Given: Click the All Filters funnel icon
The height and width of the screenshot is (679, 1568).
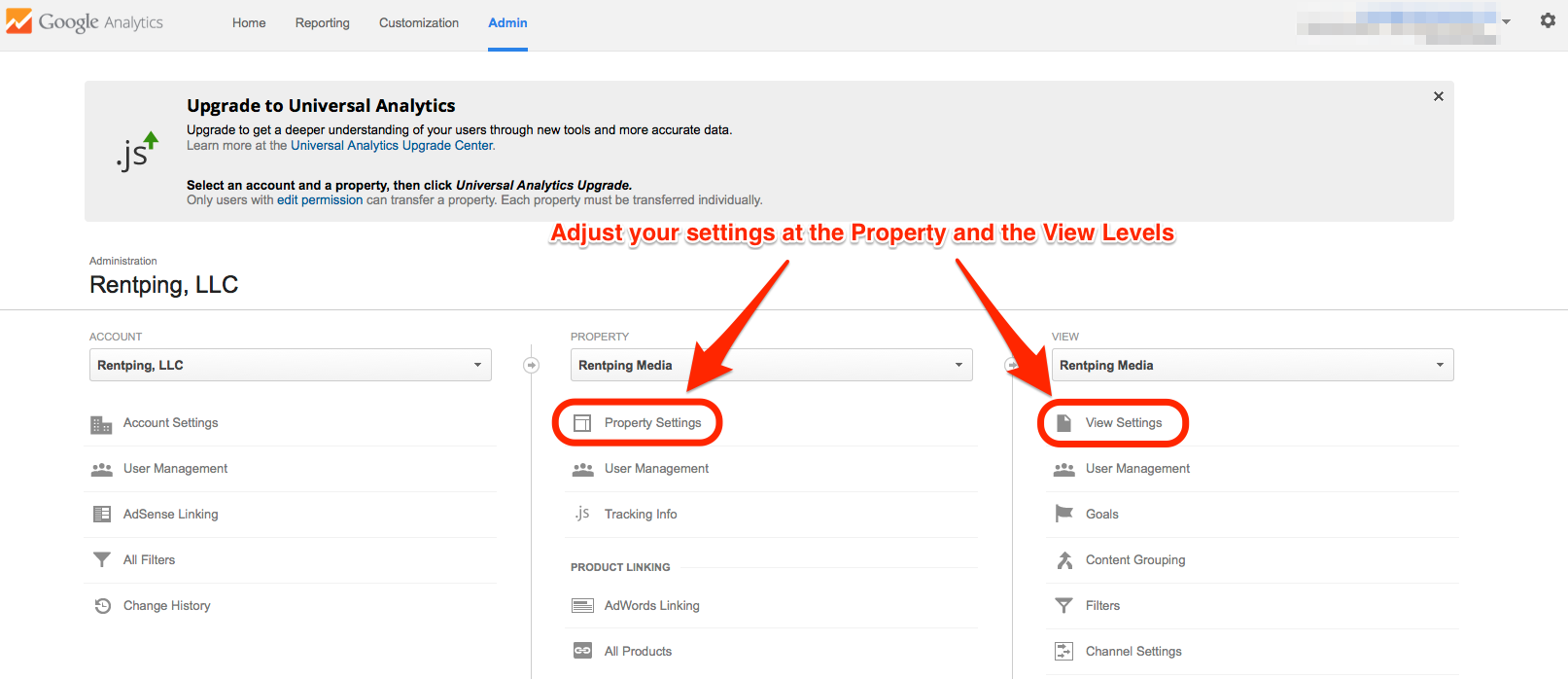Looking at the screenshot, I should click(x=101, y=559).
